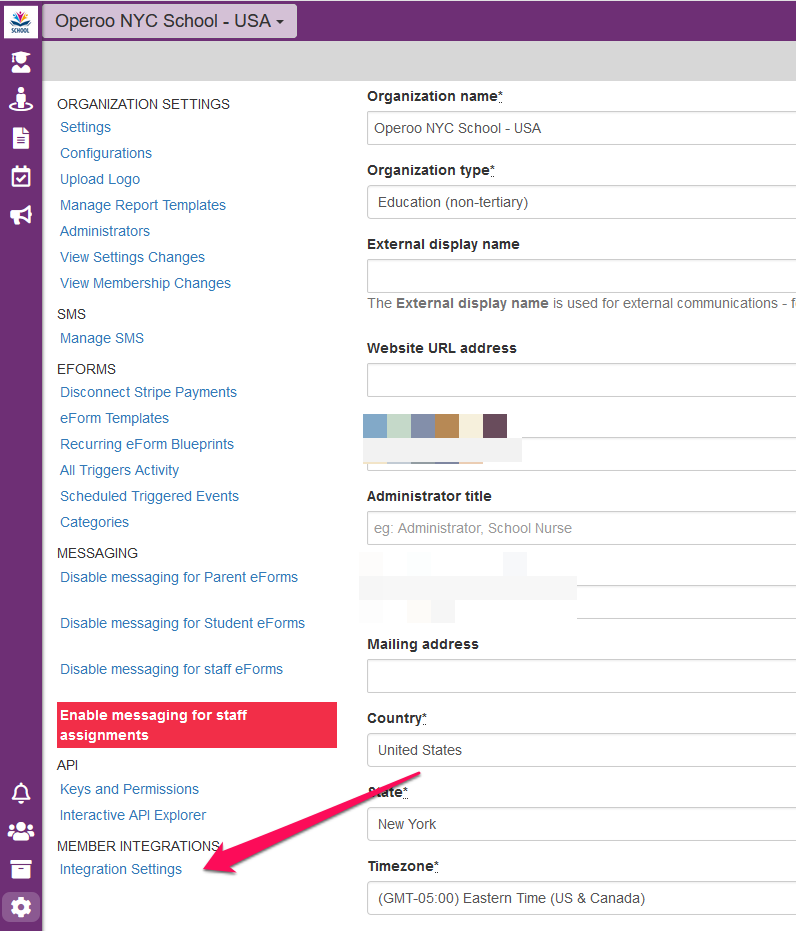This screenshot has width=796, height=931.
Task: Open Interactive API Explorer
Action: 132,815
